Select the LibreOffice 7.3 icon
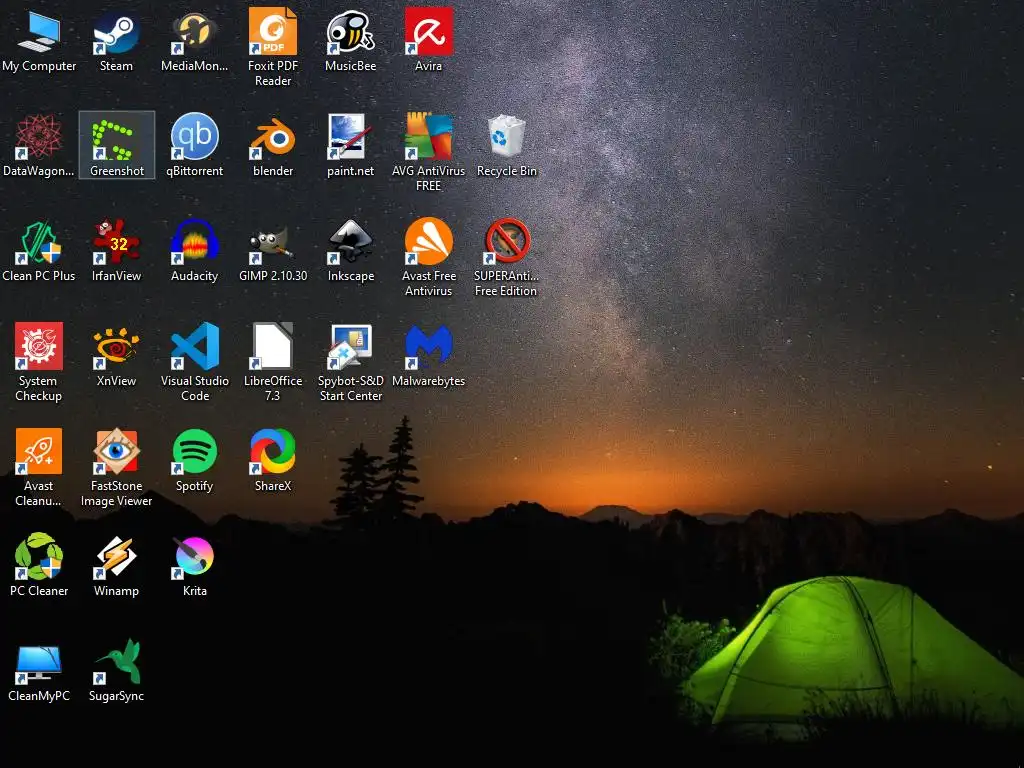This screenshot has height=768, width=1024. [273, 347]
